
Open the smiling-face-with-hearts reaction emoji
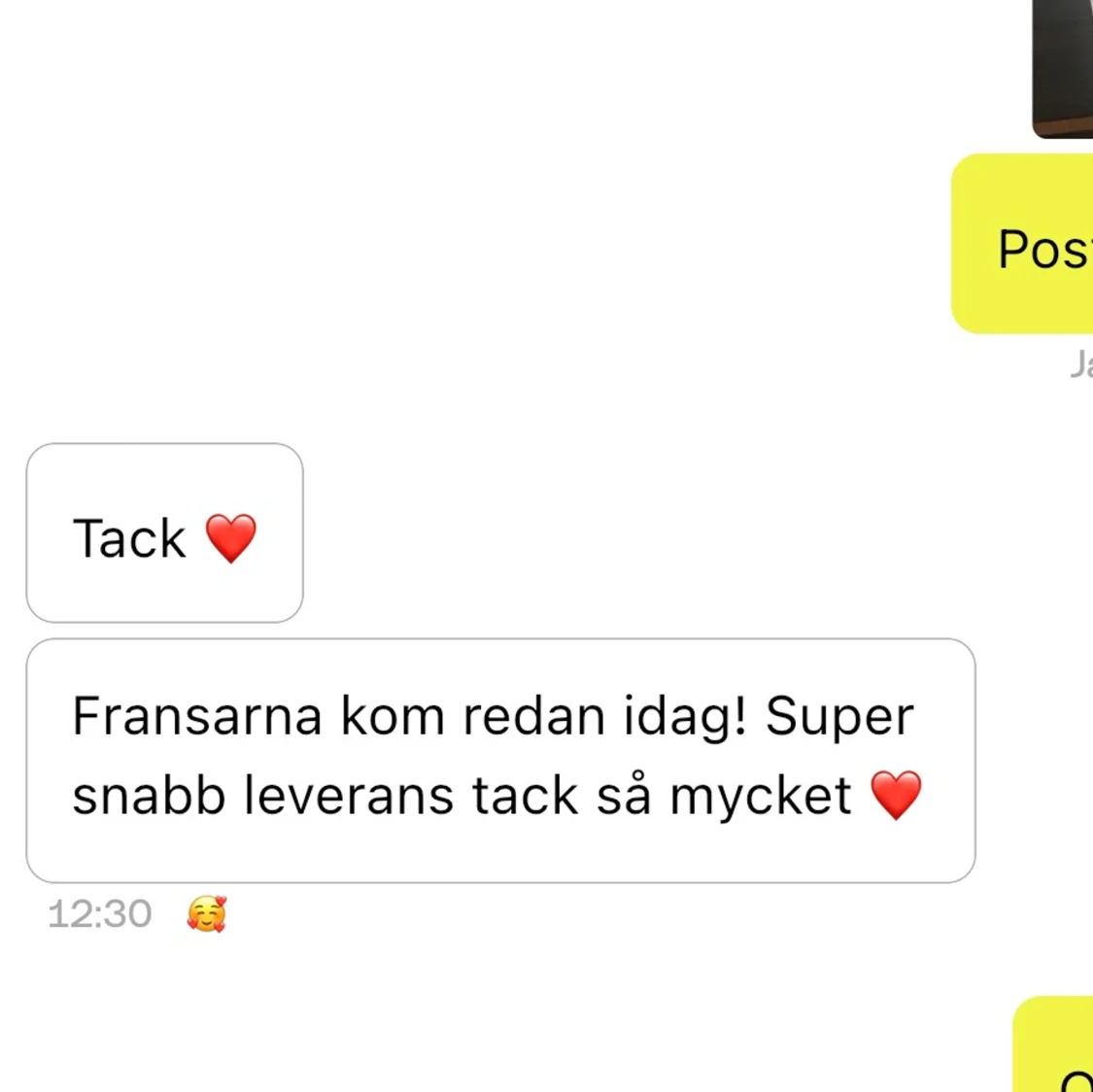(206, 913)
